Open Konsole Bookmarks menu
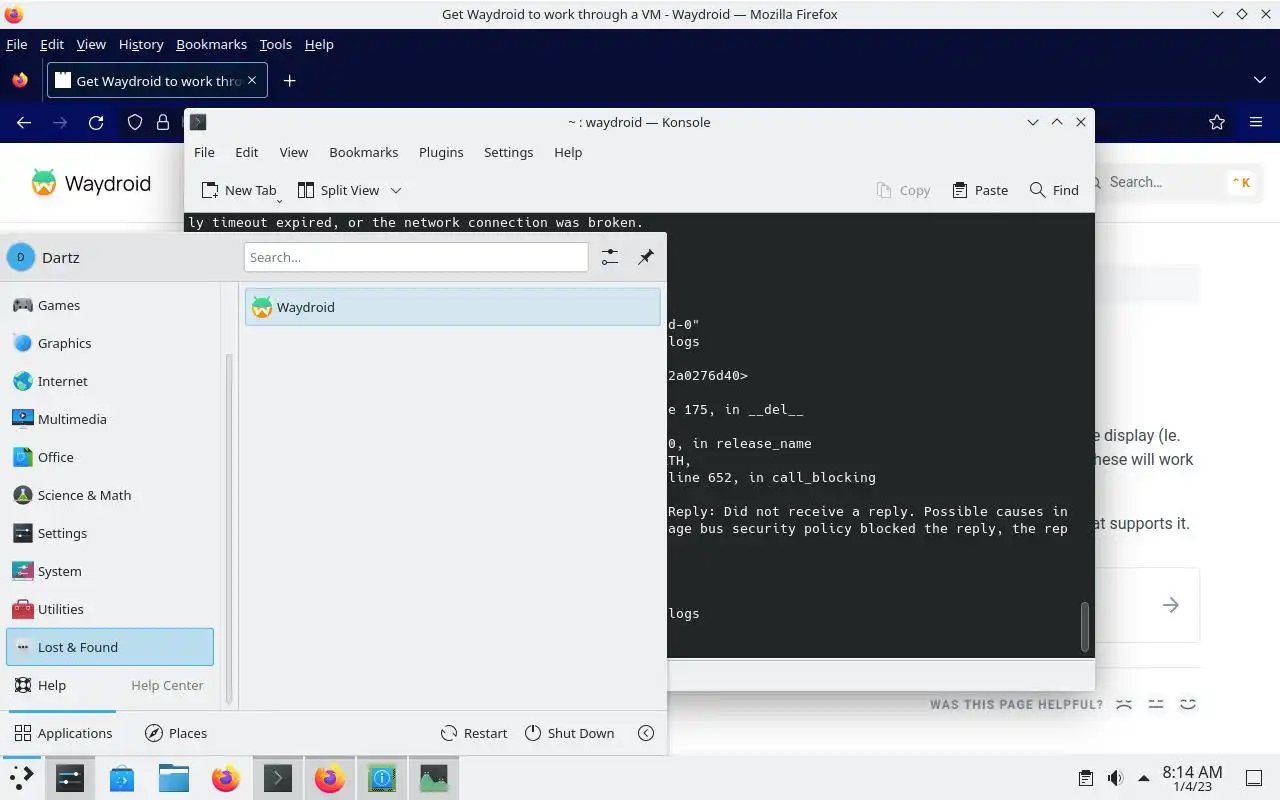The image size is (1280, 800). click(x=363, y=152)
